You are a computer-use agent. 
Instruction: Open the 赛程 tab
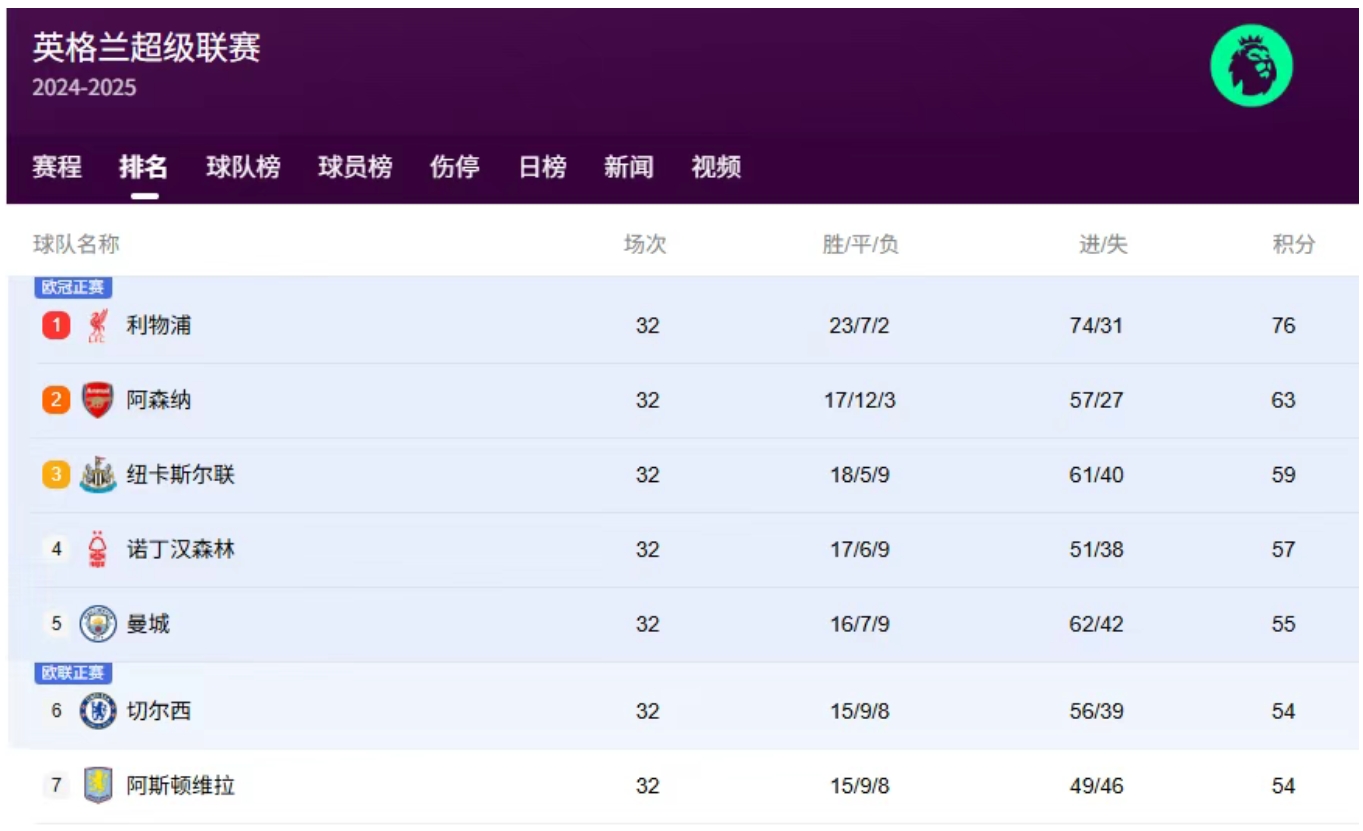tap(57, 167)
